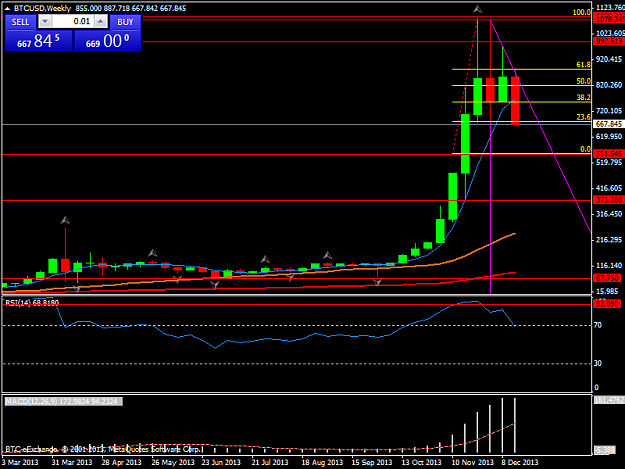
Task: Click the Fibonacci 100.0 level label
Action: click(x=582, y=12)
